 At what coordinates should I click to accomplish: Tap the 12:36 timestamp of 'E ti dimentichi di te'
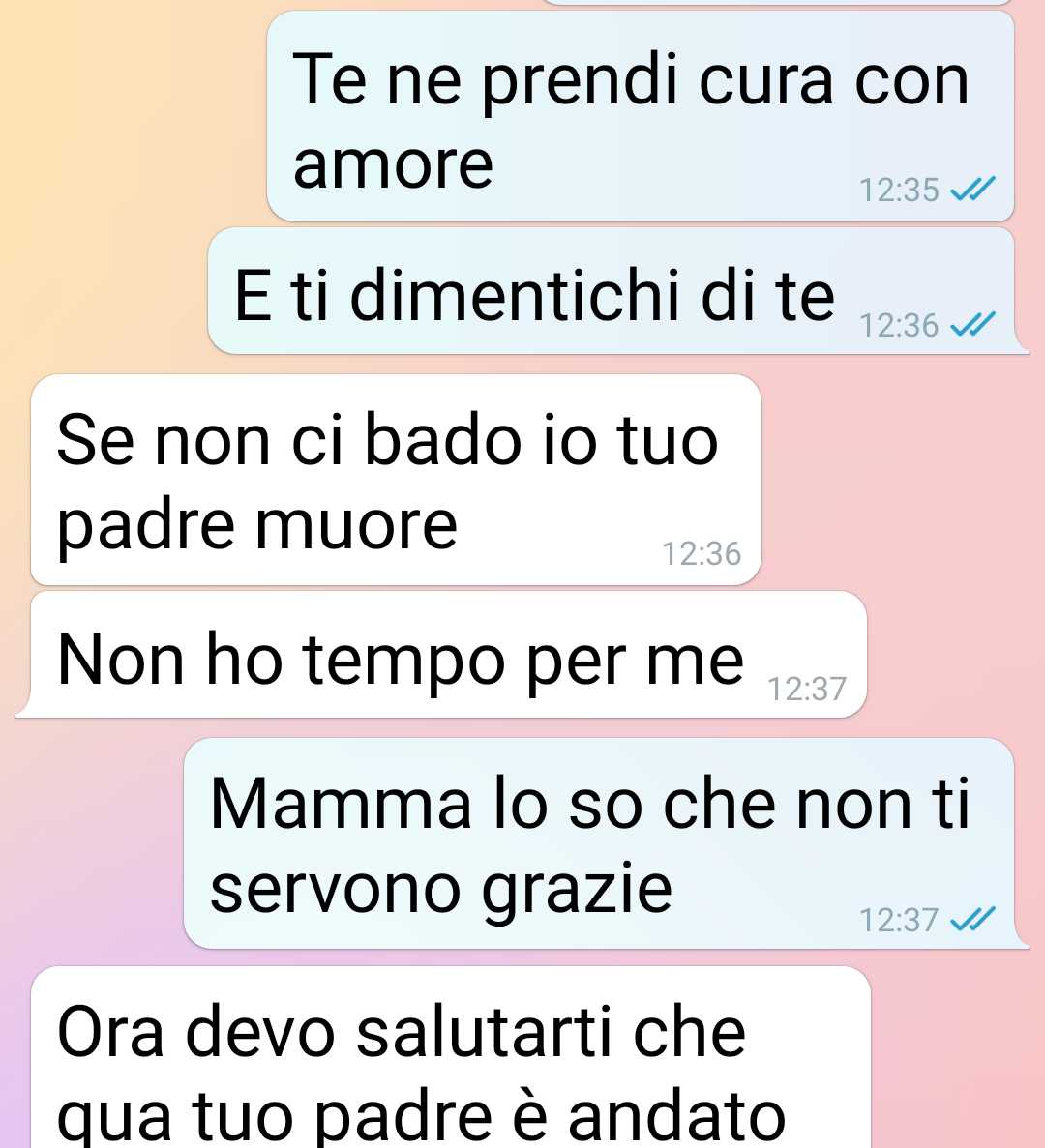[x=899, y=325]
